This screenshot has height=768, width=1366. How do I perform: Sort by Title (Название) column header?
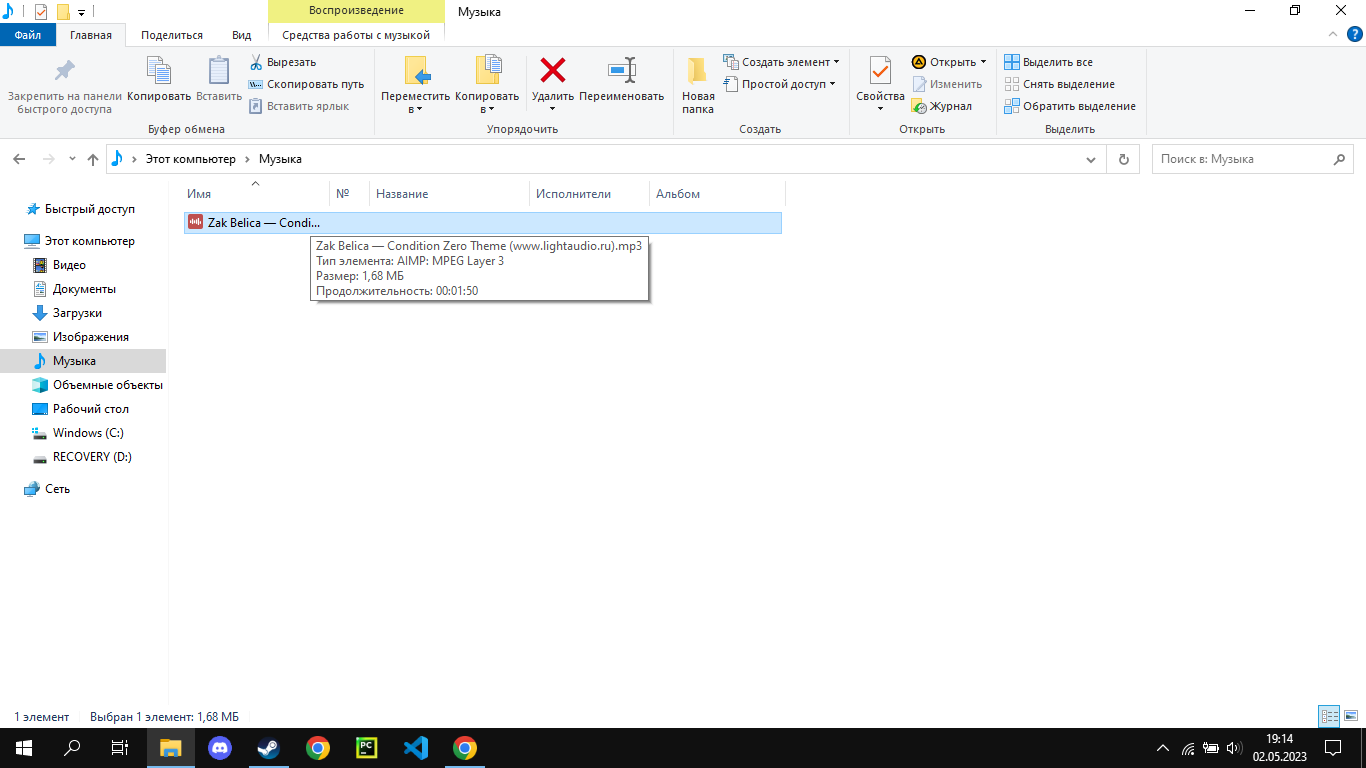coord(449,194)
